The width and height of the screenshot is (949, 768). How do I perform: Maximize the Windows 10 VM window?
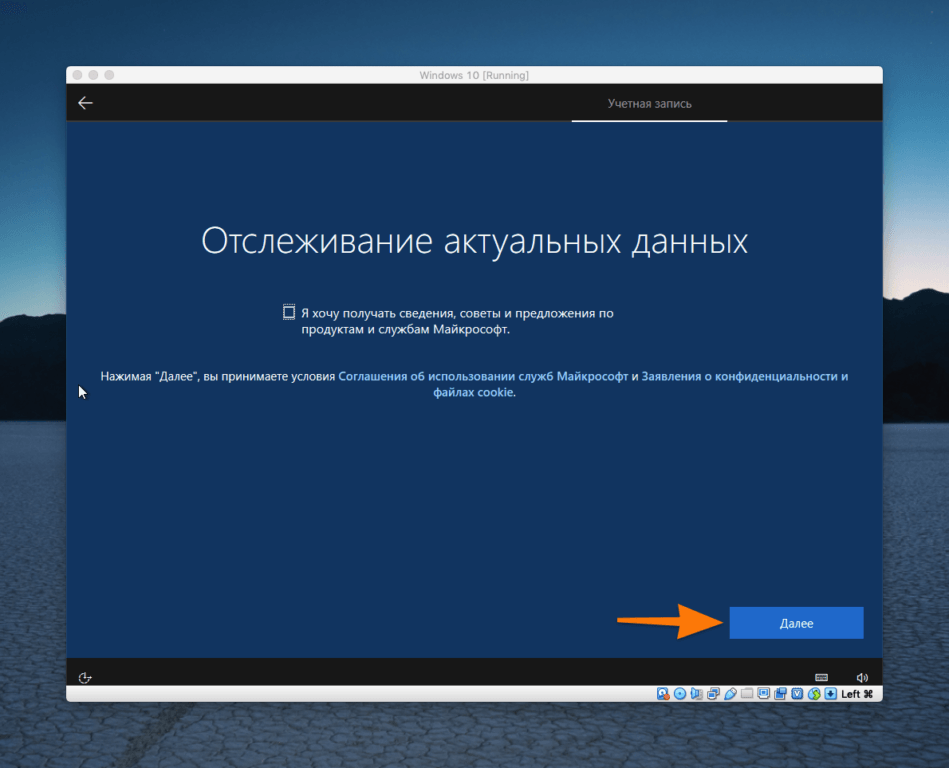[x=109, y=75]
